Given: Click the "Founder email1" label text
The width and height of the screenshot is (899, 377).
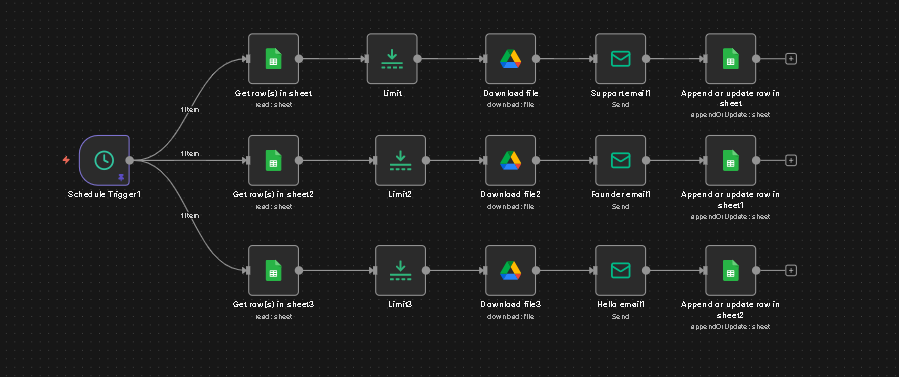Looking at the screenshot, I should (x=620, y=194).
